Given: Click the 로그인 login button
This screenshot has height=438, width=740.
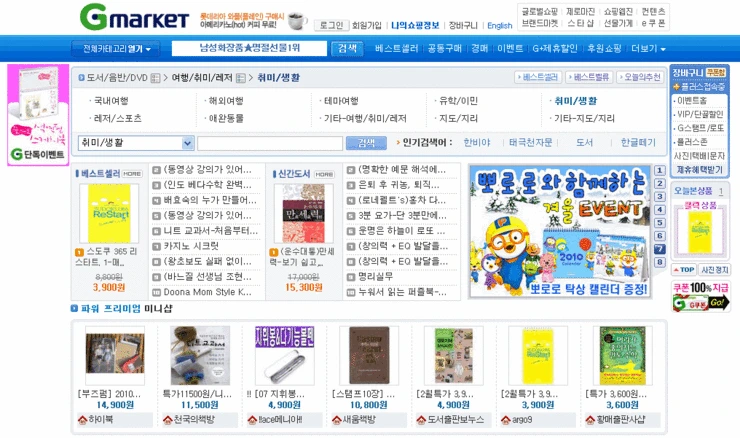Looking at the screenshot, I should pyautogui.click(x=331, y=25).
